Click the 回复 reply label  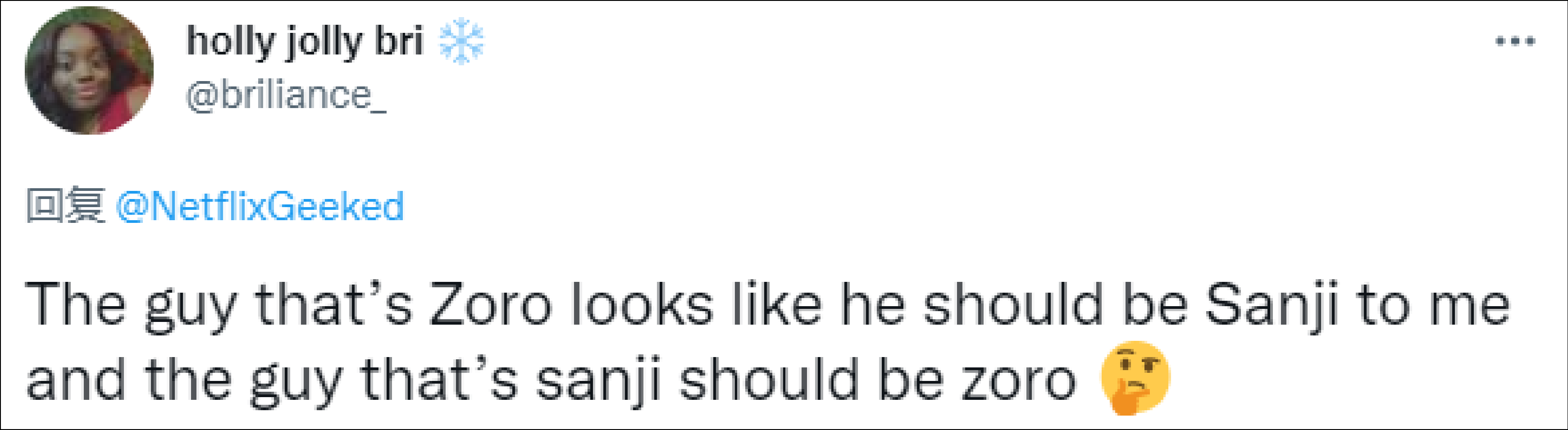[65, 206]
